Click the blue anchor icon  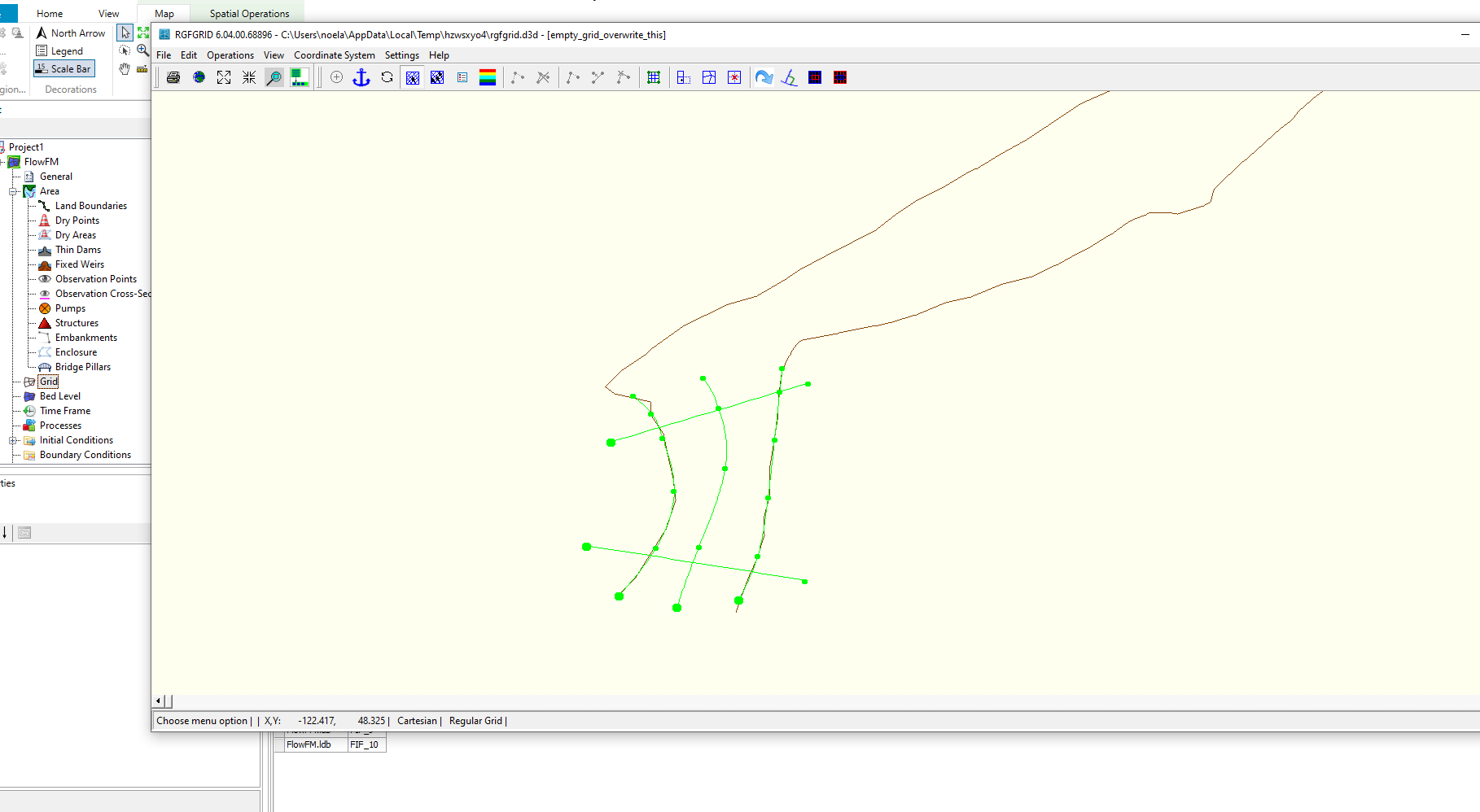pos(361,77)
